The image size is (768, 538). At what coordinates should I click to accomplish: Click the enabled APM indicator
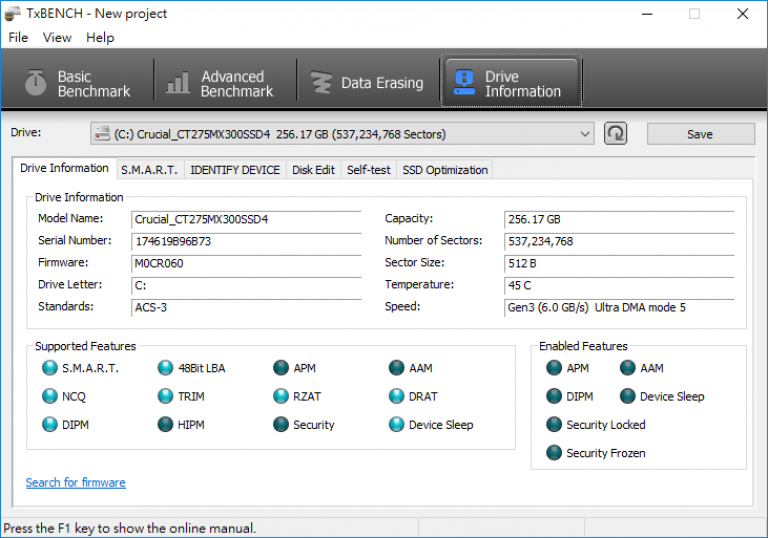tap(554, 367)
